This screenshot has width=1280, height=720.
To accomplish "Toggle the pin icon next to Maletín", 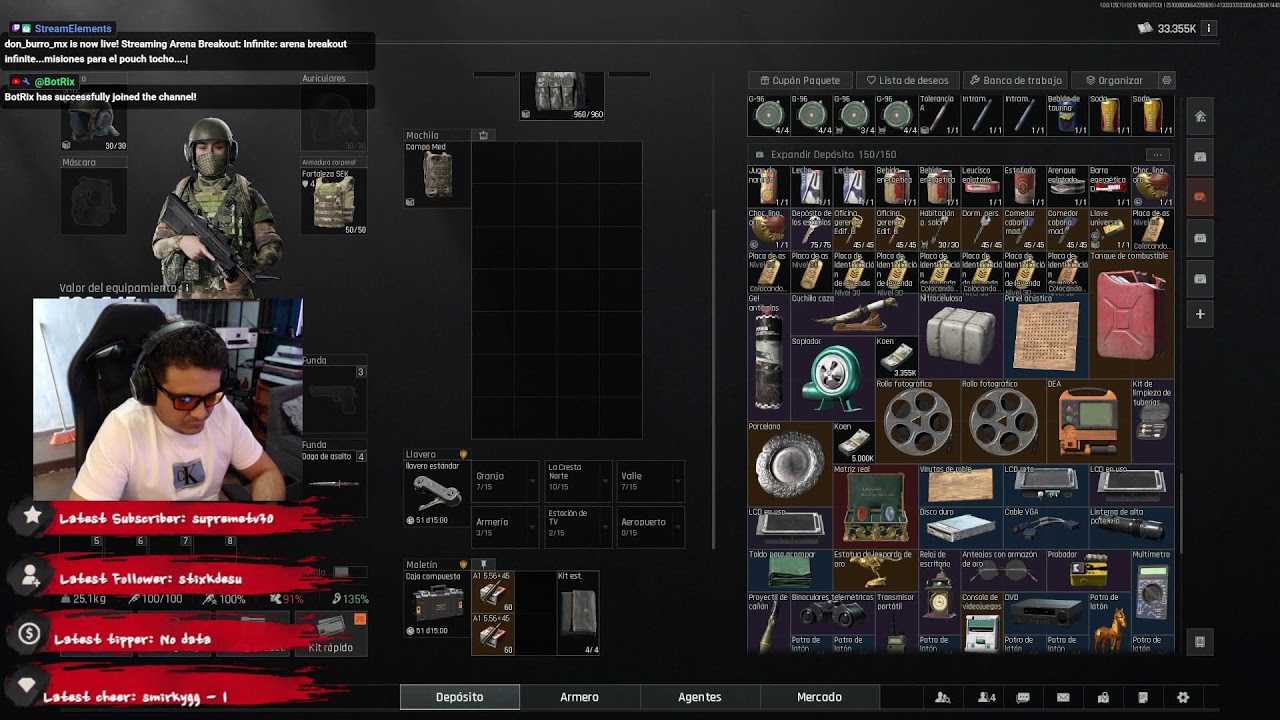I will [x=484, y=565].
